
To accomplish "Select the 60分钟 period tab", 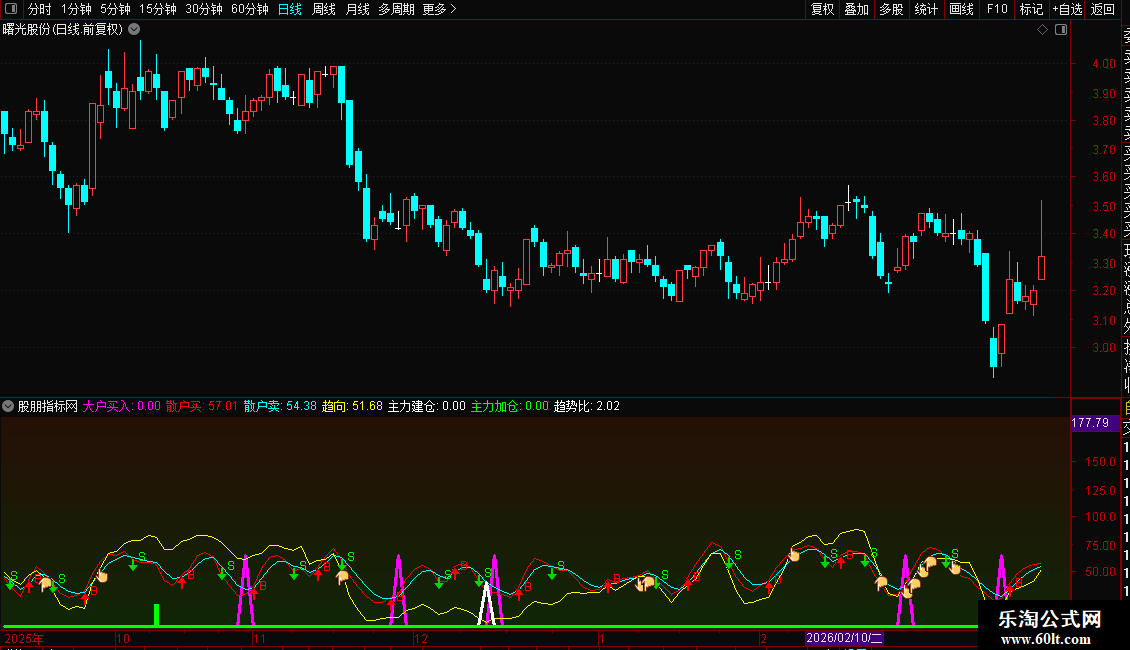I will point(250,9).
